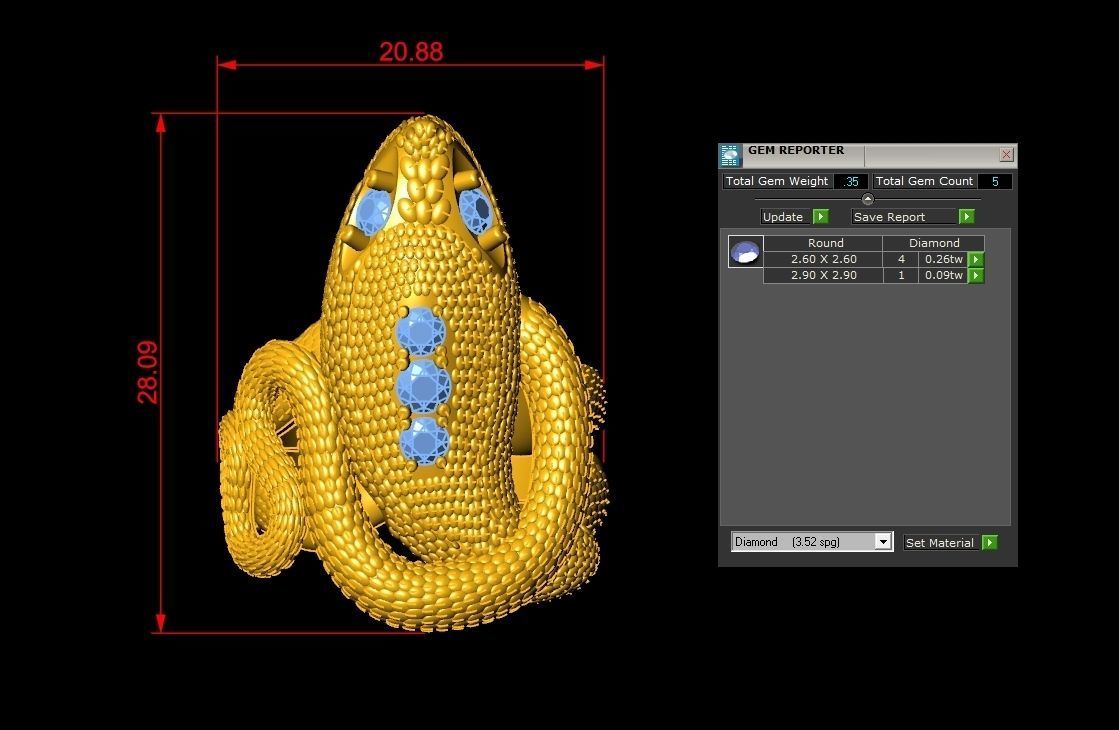The width and height of the screenshot is (1119, 730).
Task: Select the 2.60 X 2.60 cell
Action: click(824, 259)
